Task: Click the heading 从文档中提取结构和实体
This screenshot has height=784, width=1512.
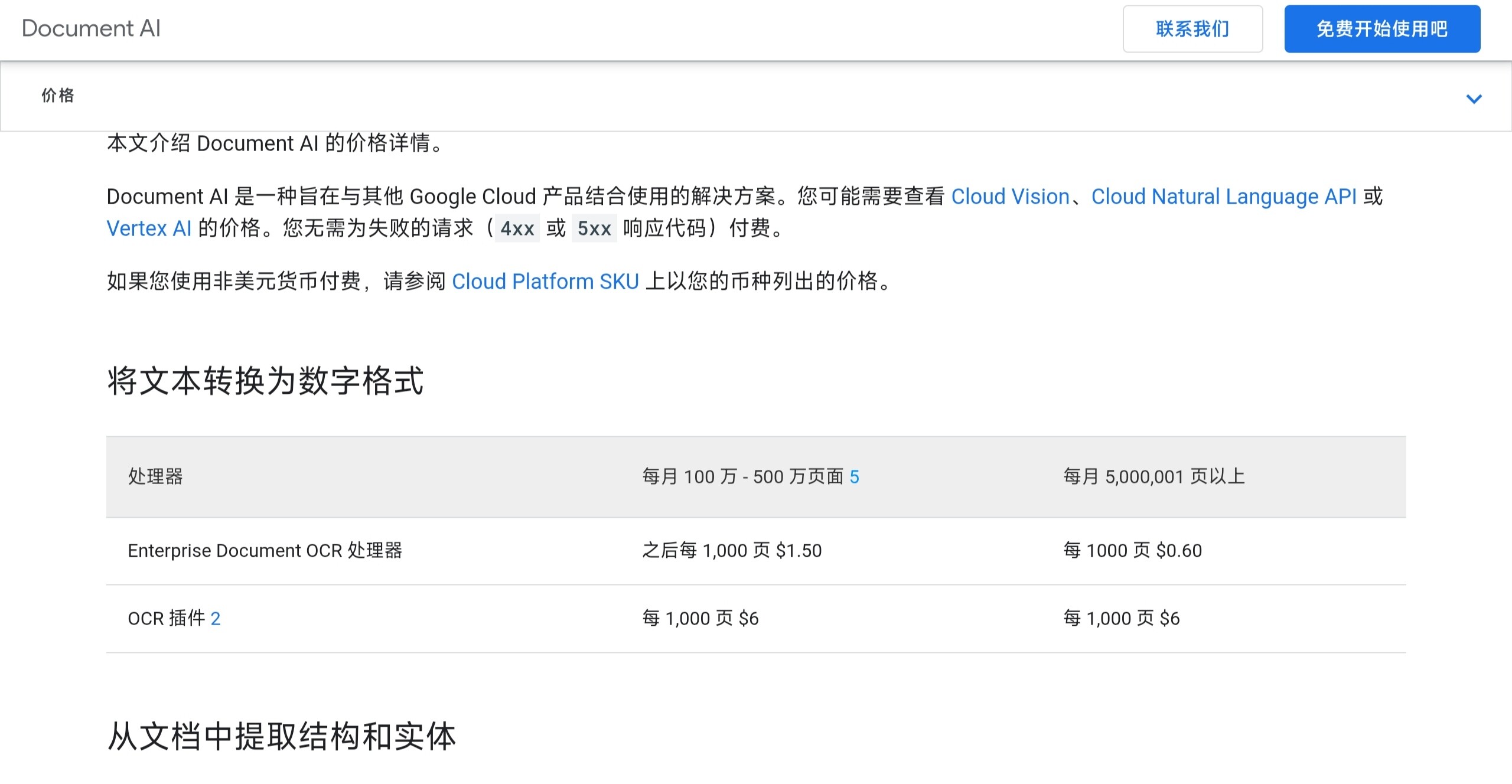Action: [x=282, y=736]
